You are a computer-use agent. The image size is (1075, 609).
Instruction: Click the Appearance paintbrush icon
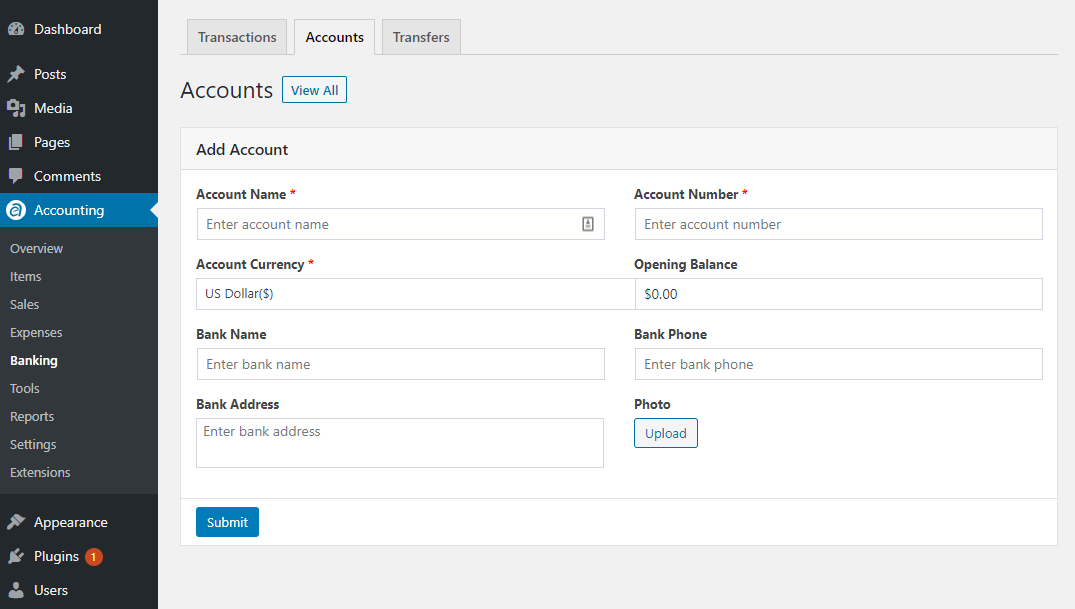(x=16, y=522)
